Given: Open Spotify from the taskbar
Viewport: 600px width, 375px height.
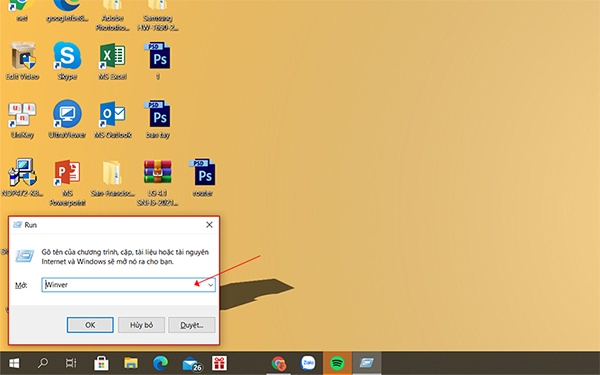Looking at the screenshot, I should coord(337,363).
